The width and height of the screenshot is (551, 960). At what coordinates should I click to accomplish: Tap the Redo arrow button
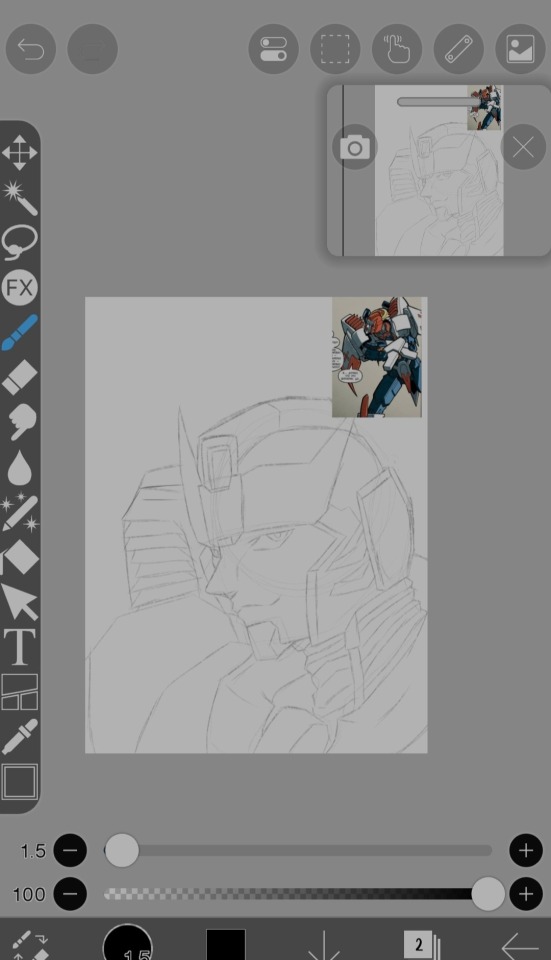coord(92,49)
